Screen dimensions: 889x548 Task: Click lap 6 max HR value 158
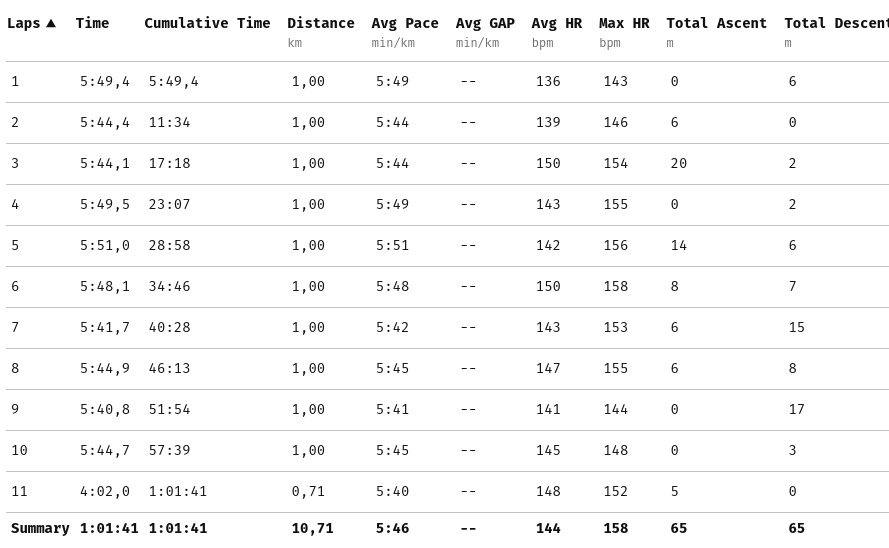coord(615,287)
